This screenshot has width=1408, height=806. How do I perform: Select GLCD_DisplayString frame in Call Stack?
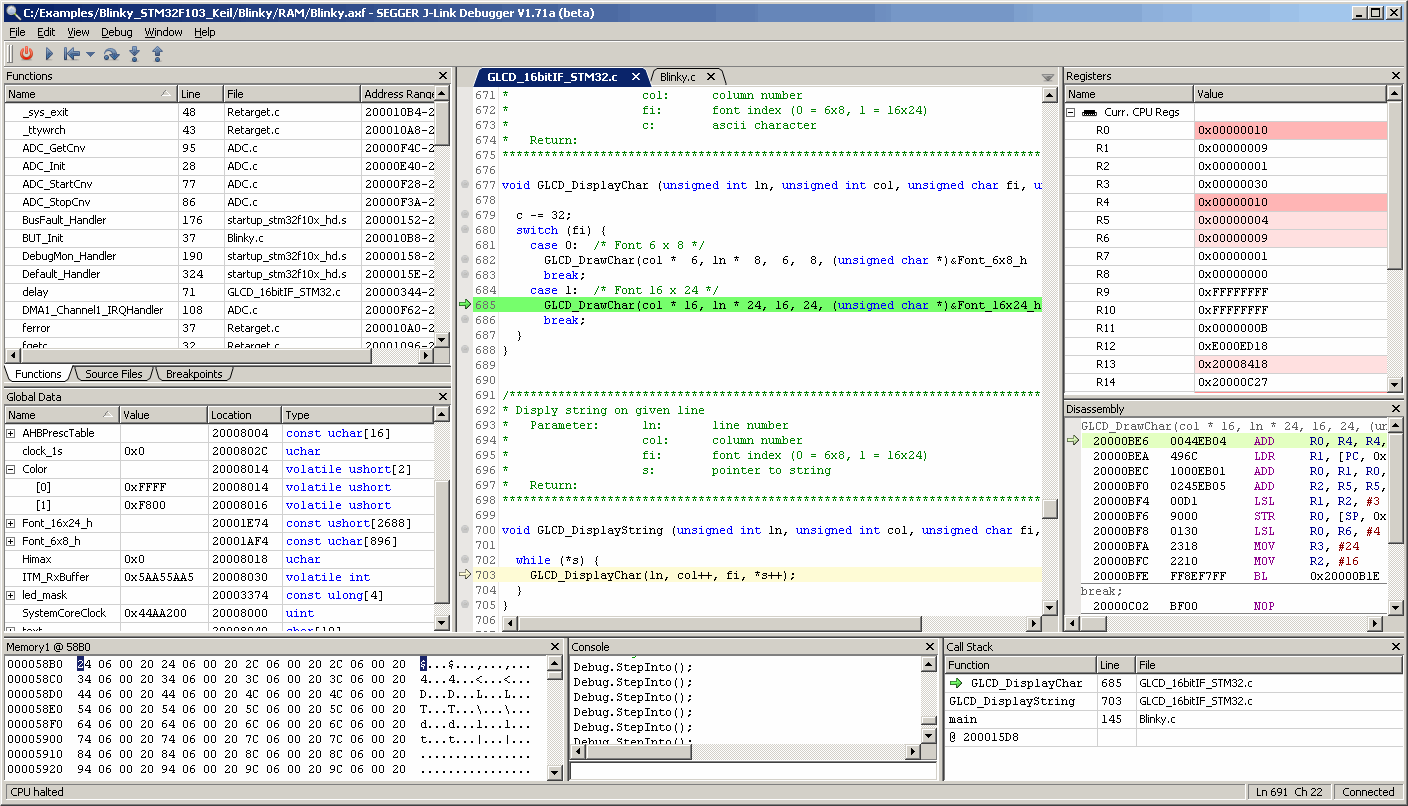[x=1173, y=701]
